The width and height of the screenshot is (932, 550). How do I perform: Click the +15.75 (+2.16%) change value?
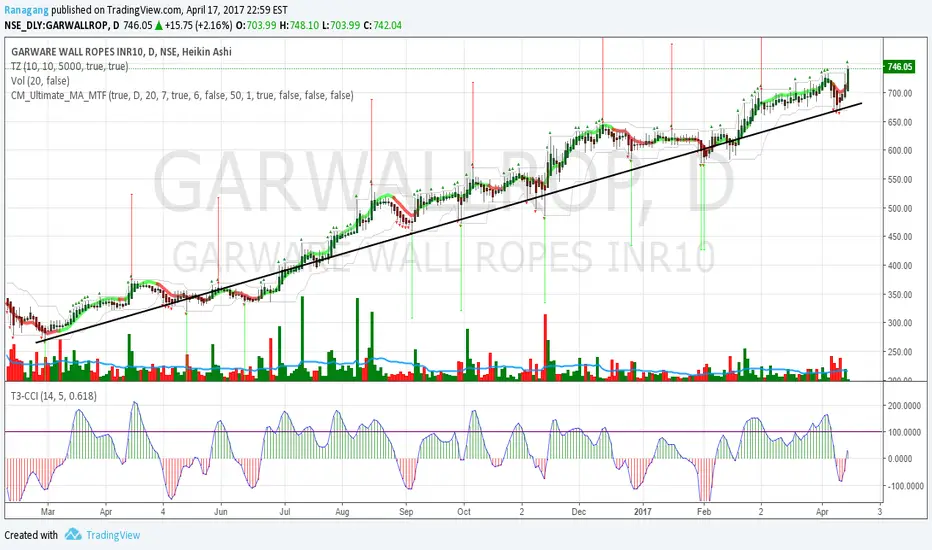pos(199,26)
